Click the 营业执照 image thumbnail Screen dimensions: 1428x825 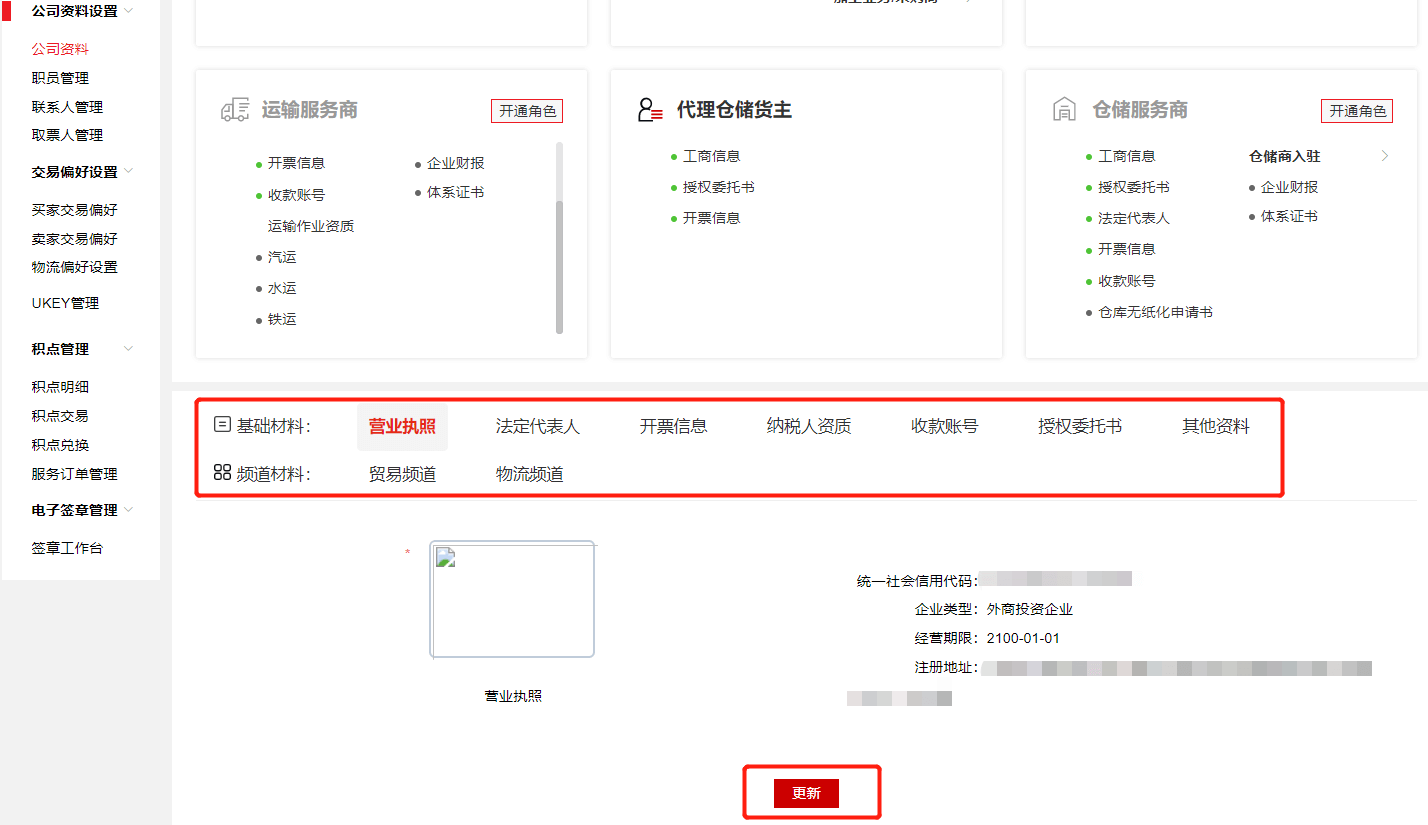512,599
